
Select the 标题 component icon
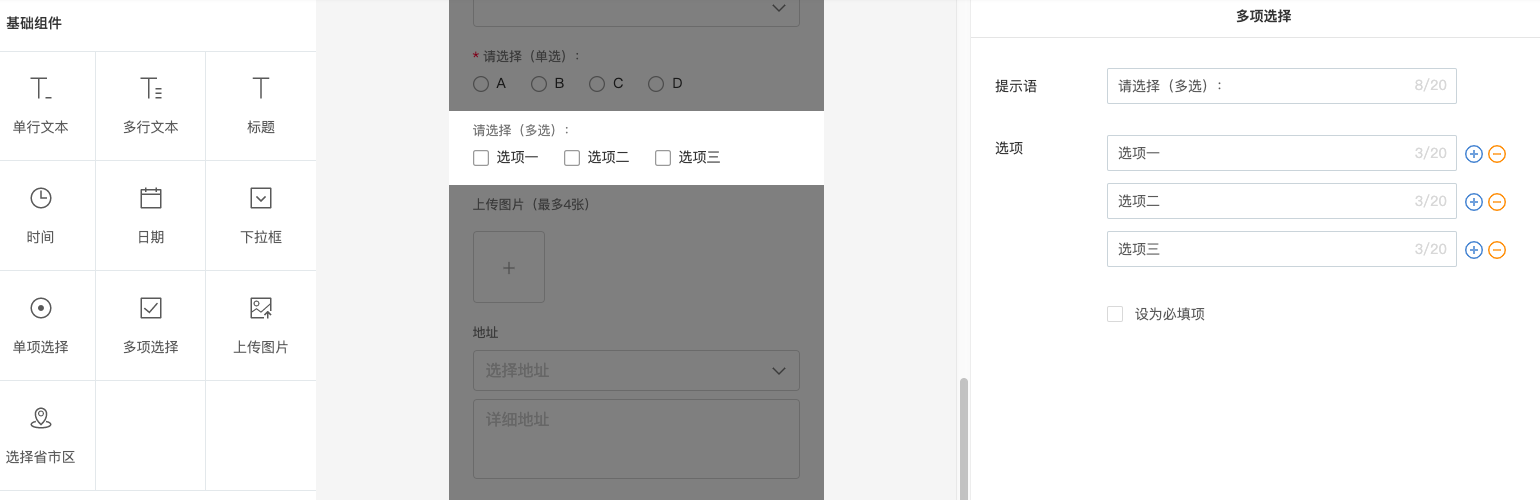tap(261, 88)
